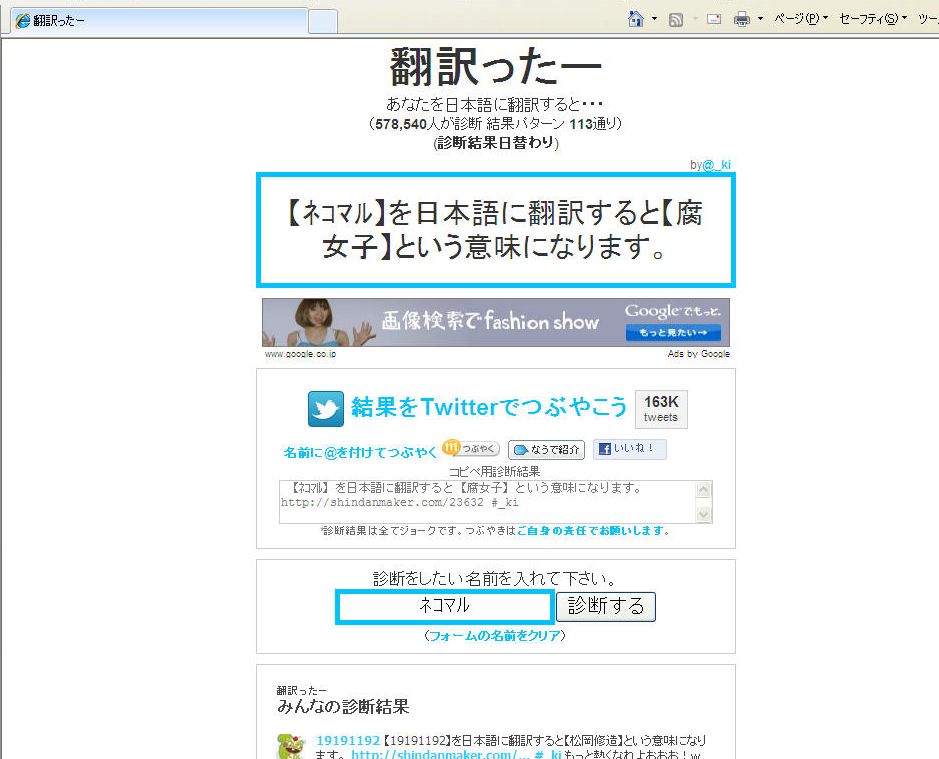Image resolution: width=939 pixels, height=759 pixels.
Task: Expand the Print button dropdown arrow
Action: 760,19
